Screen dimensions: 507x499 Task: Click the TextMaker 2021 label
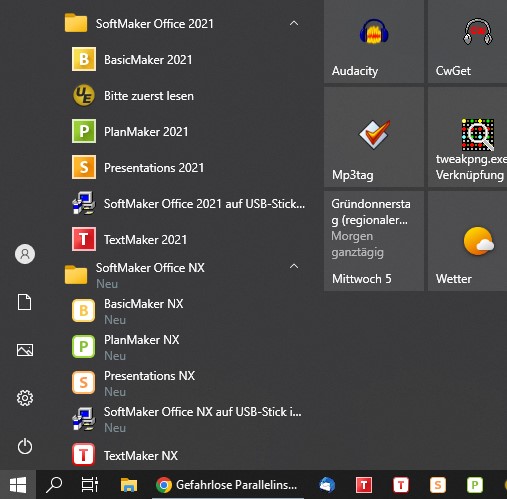146,240
